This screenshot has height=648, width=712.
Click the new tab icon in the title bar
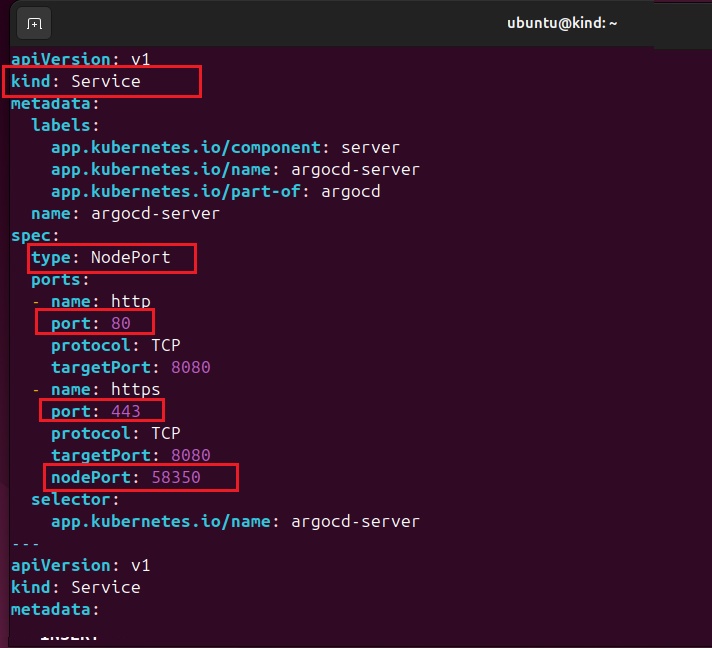[x=34, y=23]
